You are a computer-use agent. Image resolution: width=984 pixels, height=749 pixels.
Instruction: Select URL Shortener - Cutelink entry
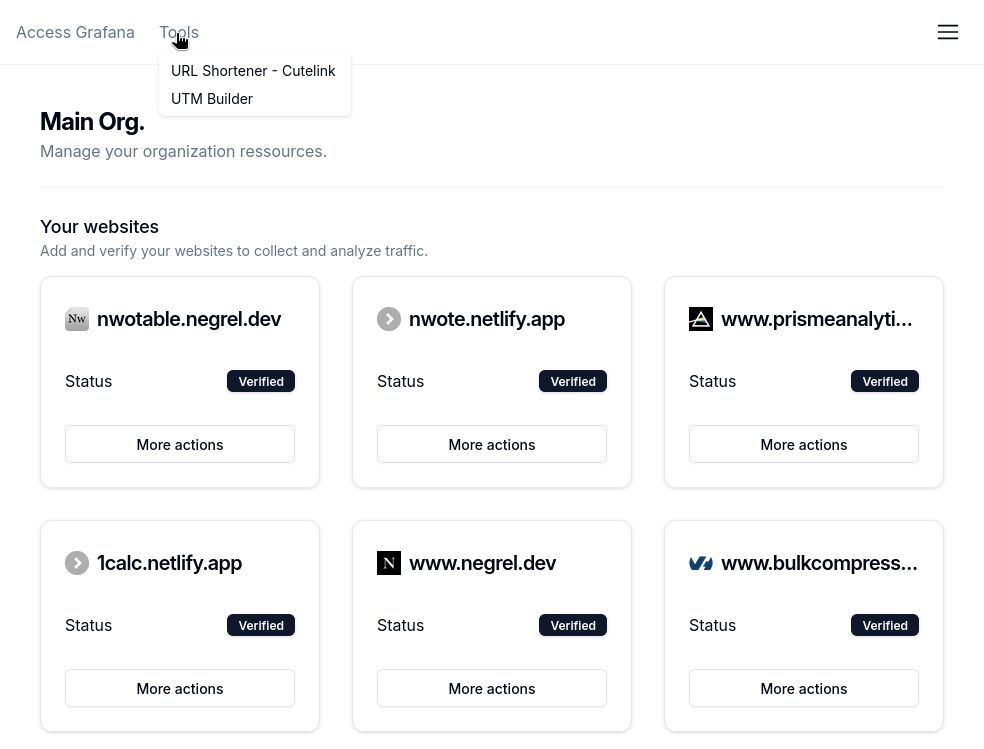(x=253, y=70)
